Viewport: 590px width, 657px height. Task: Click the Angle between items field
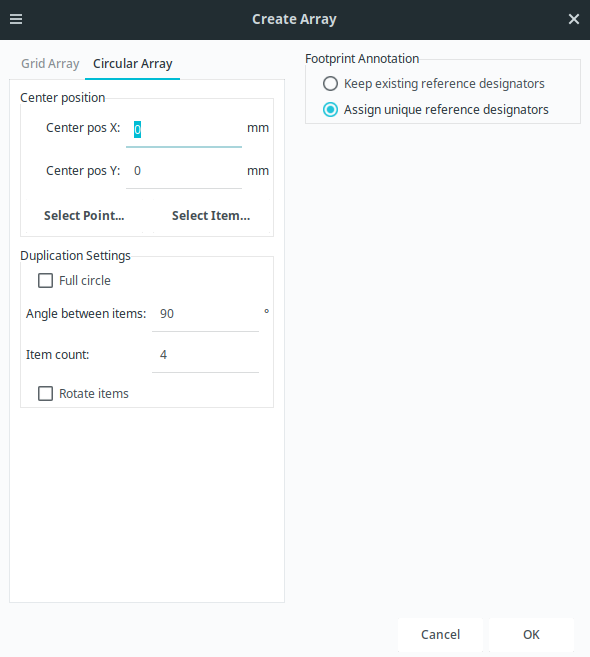click(205, 314)
